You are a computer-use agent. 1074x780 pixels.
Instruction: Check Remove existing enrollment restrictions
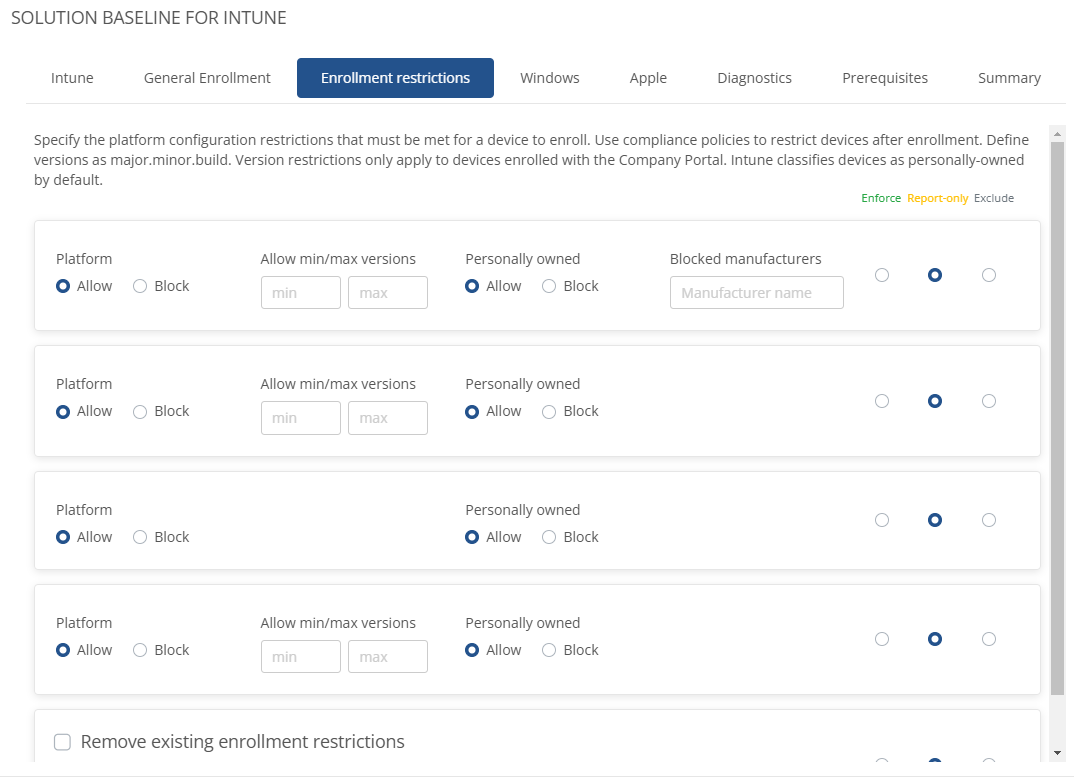62,742
